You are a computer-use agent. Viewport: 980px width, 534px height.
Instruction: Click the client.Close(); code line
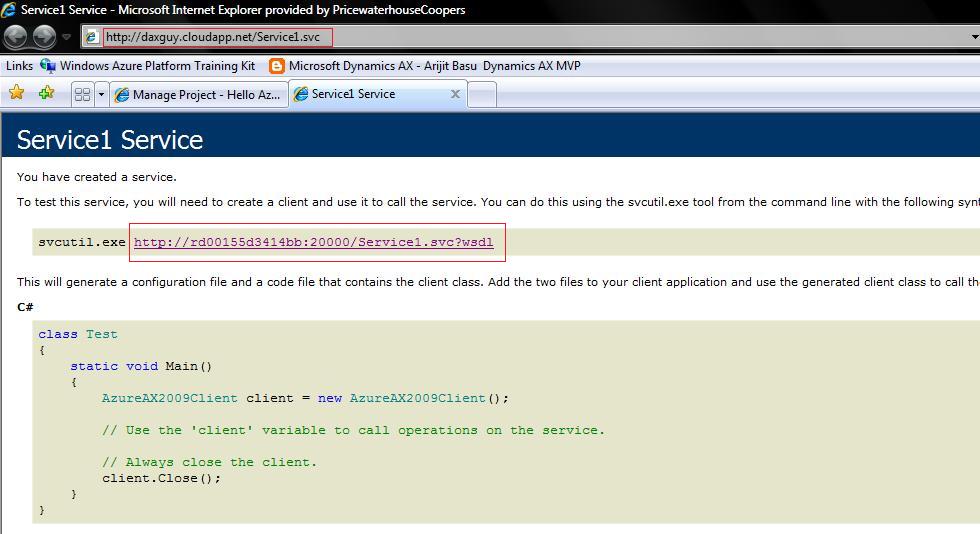pyautogui.click(x=161, y=478)
